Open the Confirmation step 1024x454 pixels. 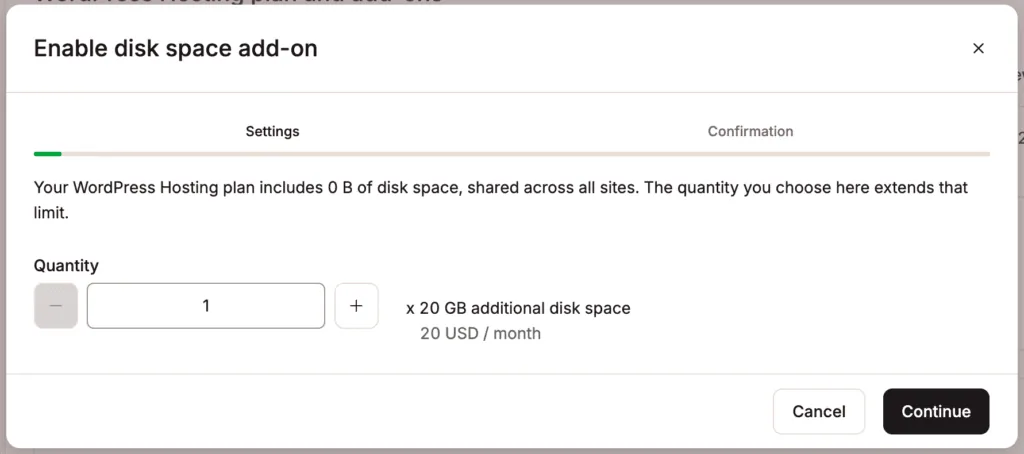750,131
